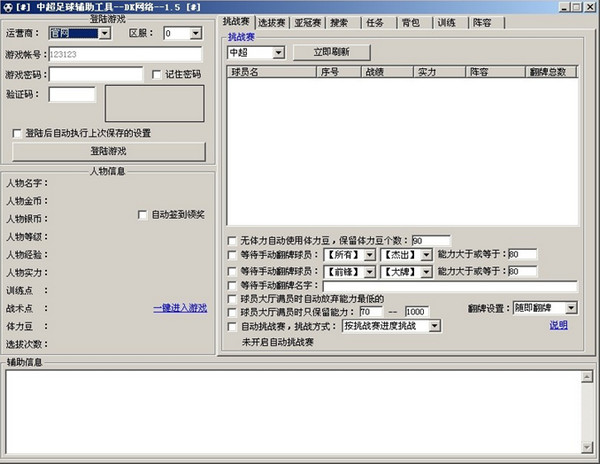600x464 pixels.
Task: Switch to the 搜索 tab
Action: 339,23
